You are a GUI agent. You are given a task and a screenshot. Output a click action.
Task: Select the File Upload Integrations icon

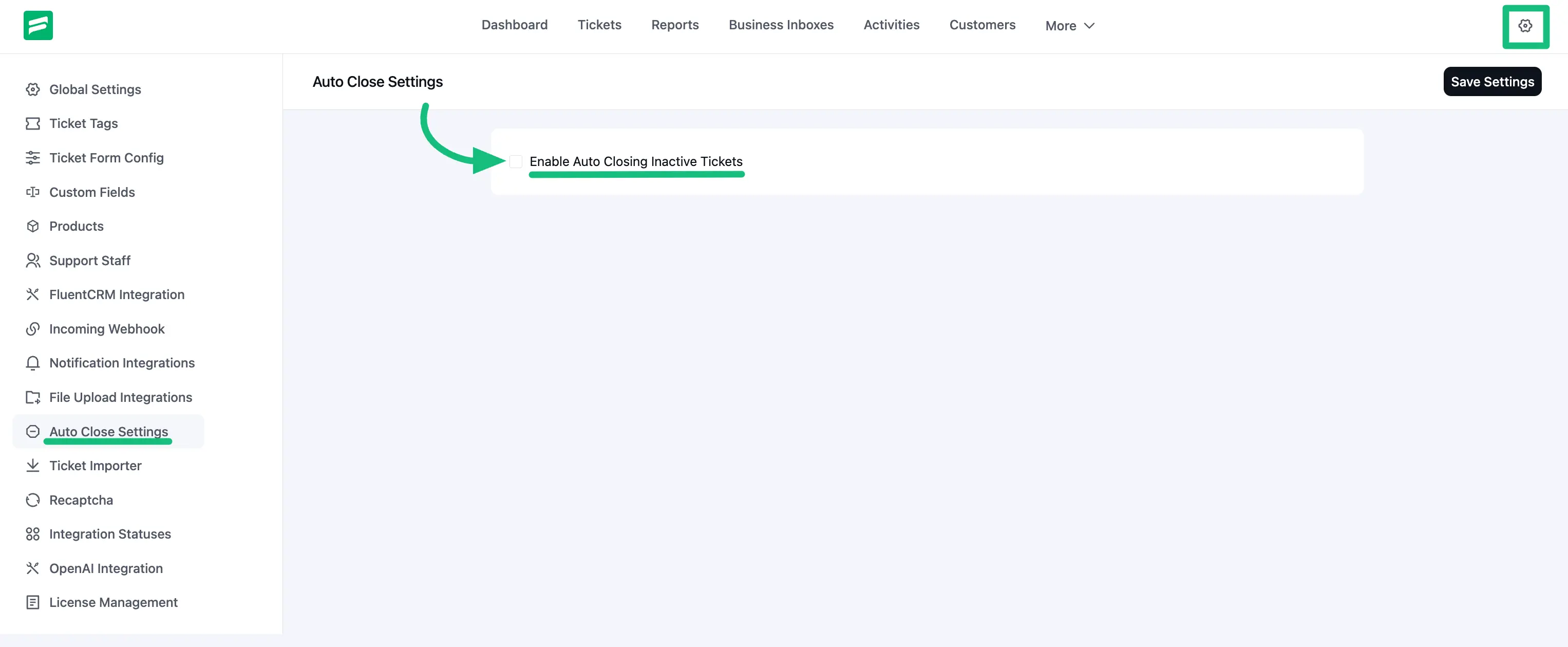33,397
